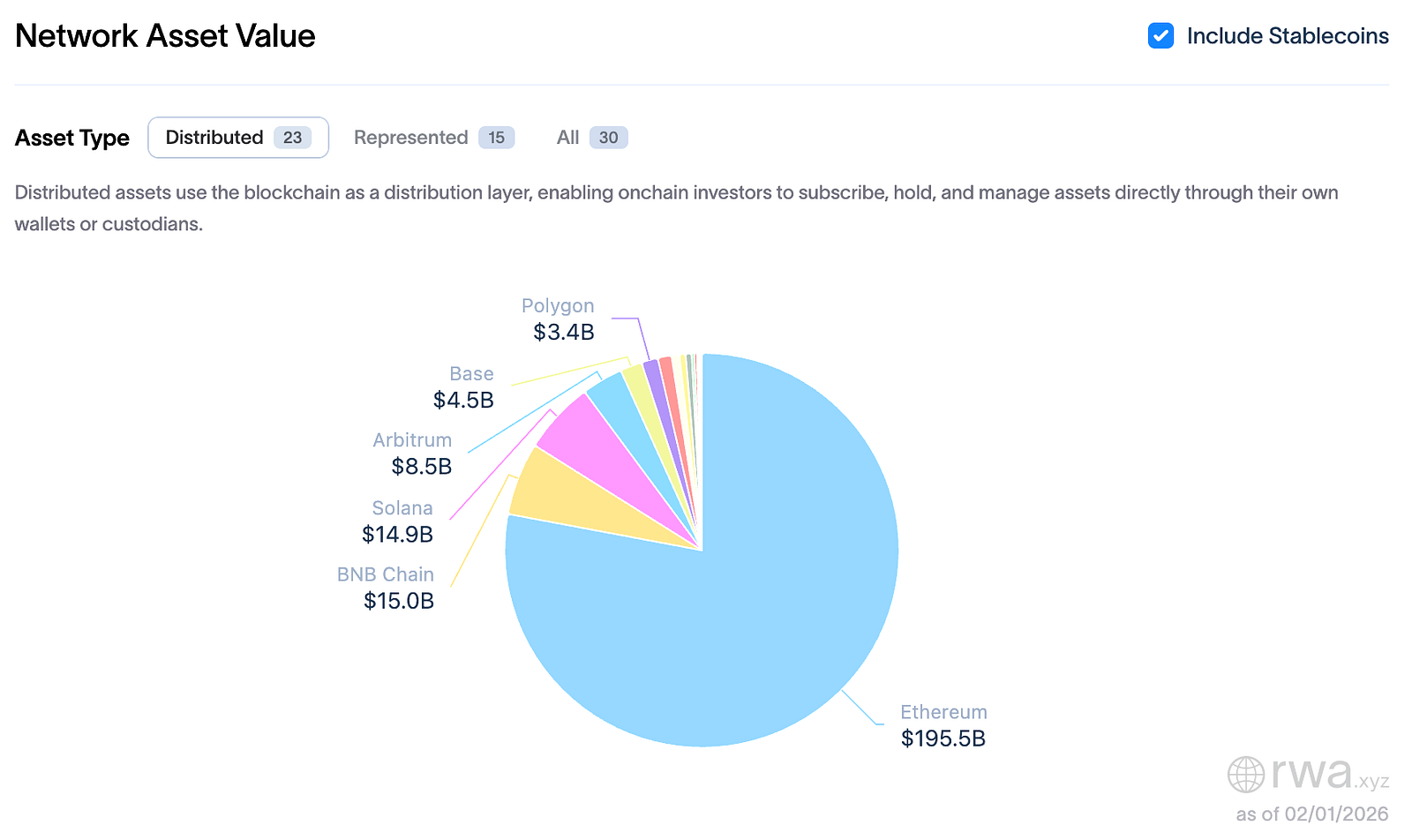Click the BNB Chain $15.0B label
Image resolution: width=1412 pixels, height=840 pixels.
click(x=387, y=588)
